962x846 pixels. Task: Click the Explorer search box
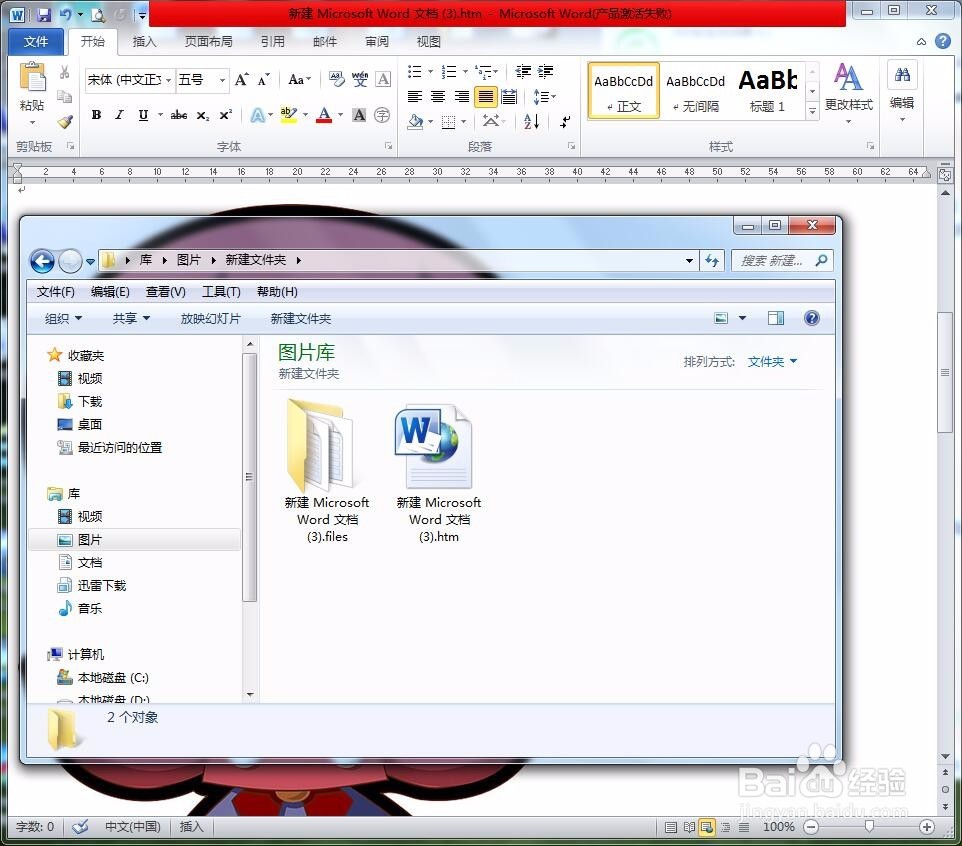coord(782,261)
